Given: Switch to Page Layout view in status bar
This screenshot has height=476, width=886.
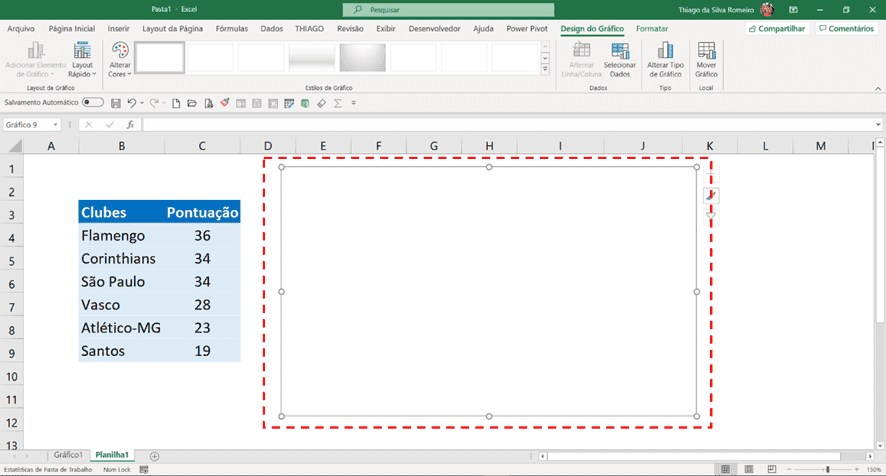Looking at the screenshot, I should coord(749,469).
